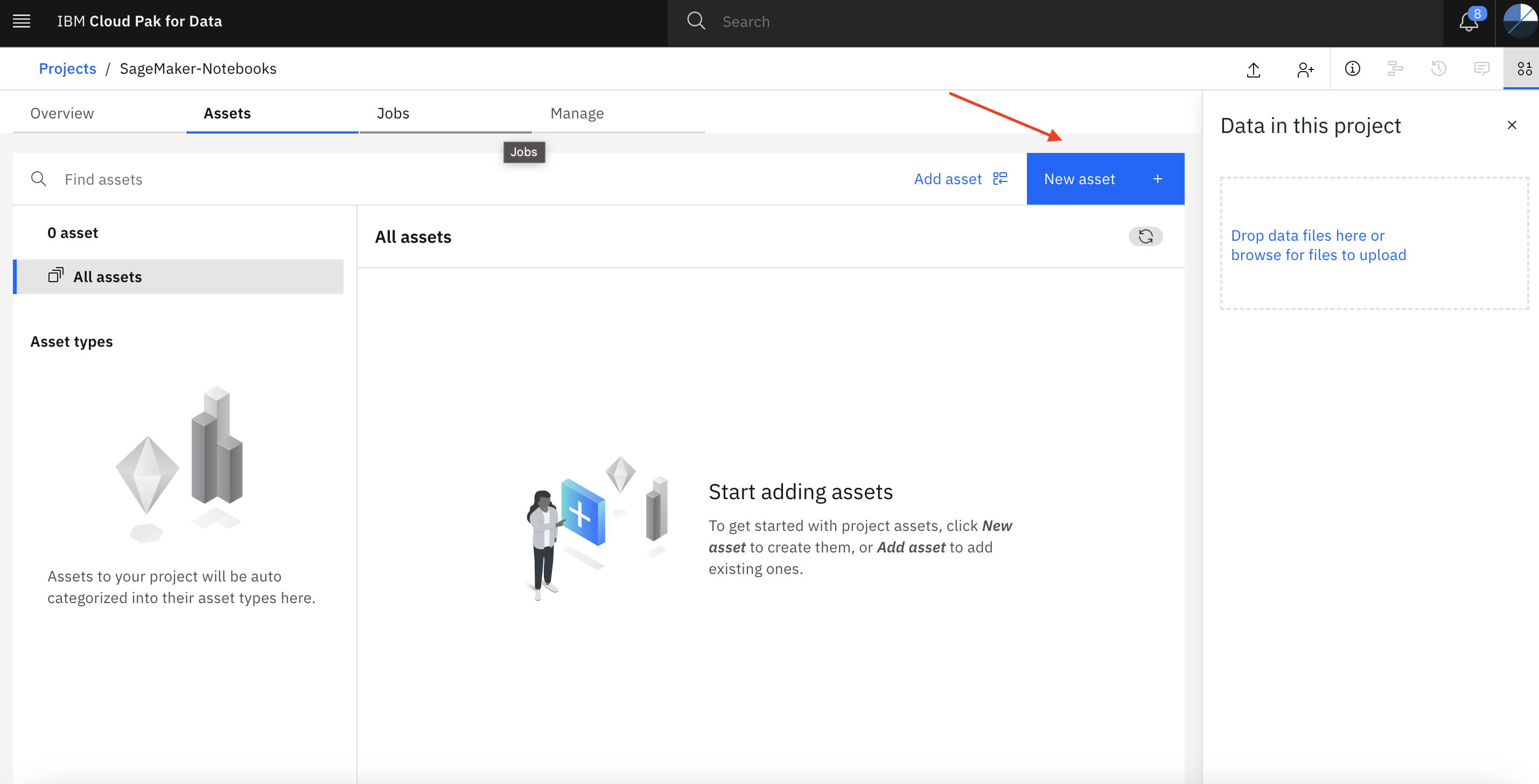
Task: Click the 0 asset count label
Action: coord(73,233)
